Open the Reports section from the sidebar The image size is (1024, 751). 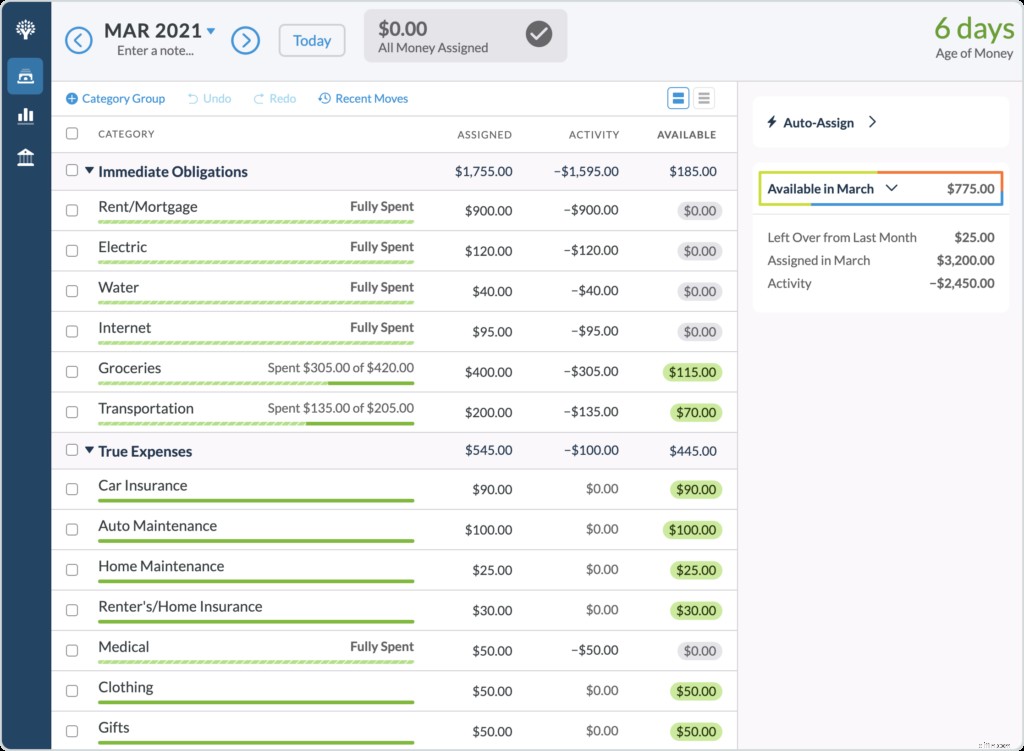25,115
